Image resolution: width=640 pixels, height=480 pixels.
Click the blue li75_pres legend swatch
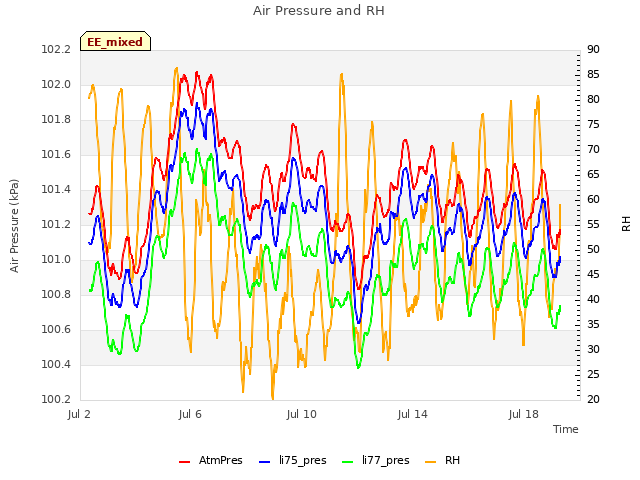point(264,462)
